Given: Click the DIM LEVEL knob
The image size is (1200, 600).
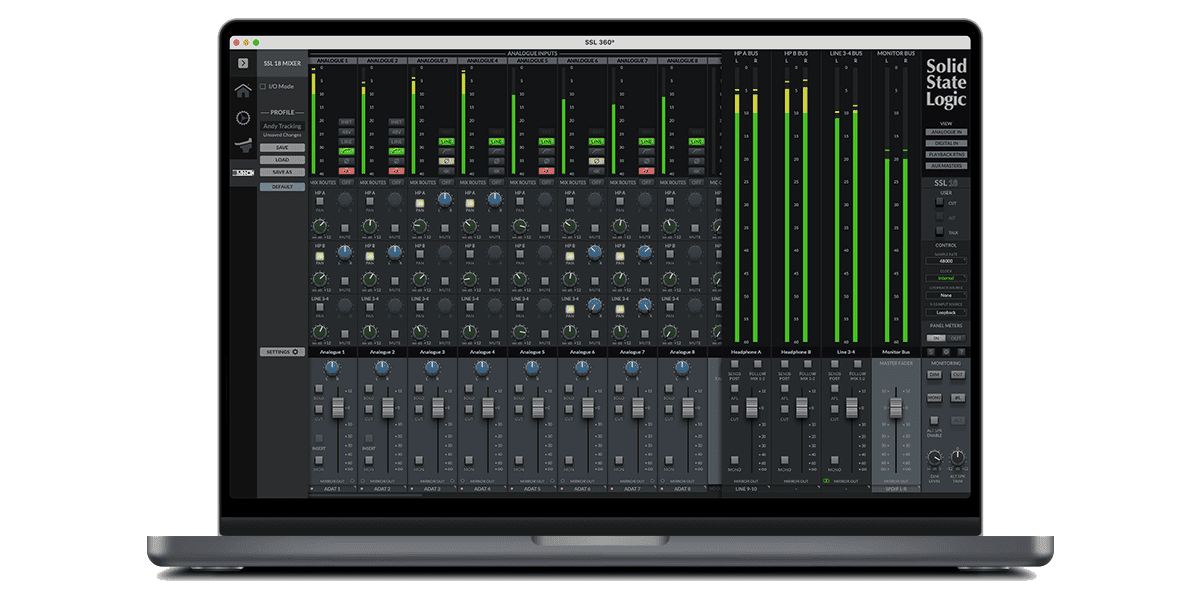Looking at the screenshot, I should coord(934,458).
